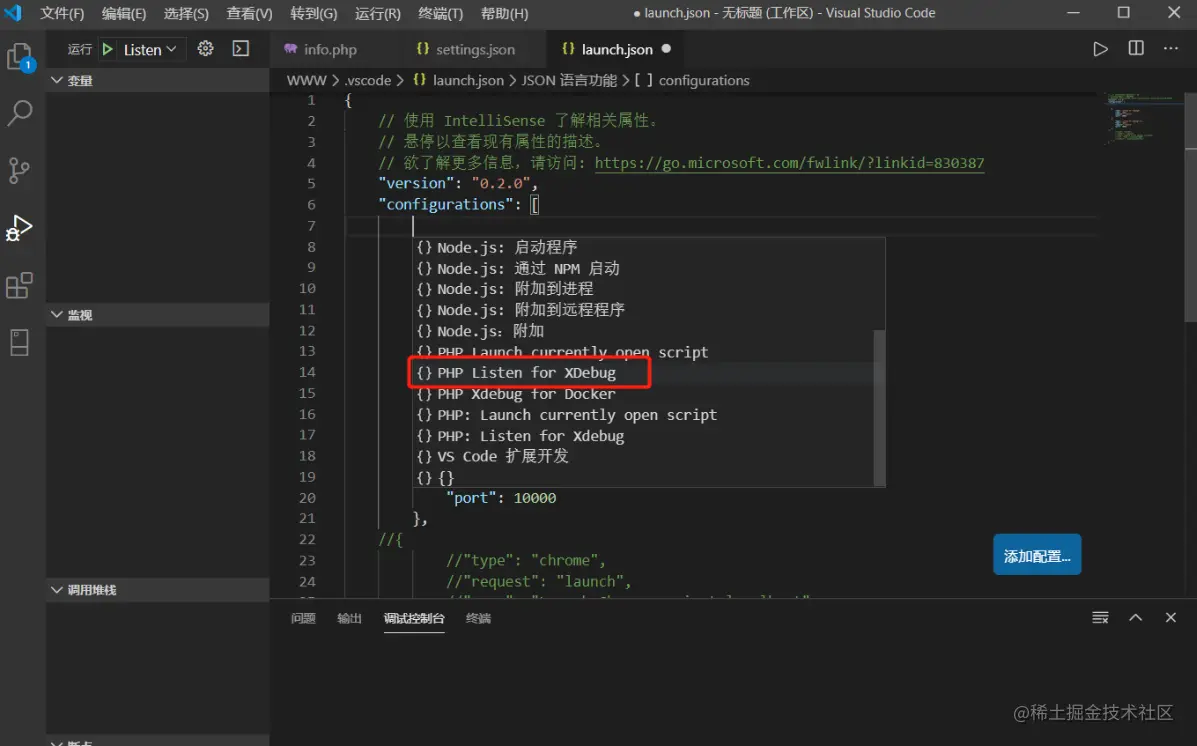The height and width of the screenshot is (746, 1197).
Task: Open the 转到(G) menu
Action: coord(313,13)
